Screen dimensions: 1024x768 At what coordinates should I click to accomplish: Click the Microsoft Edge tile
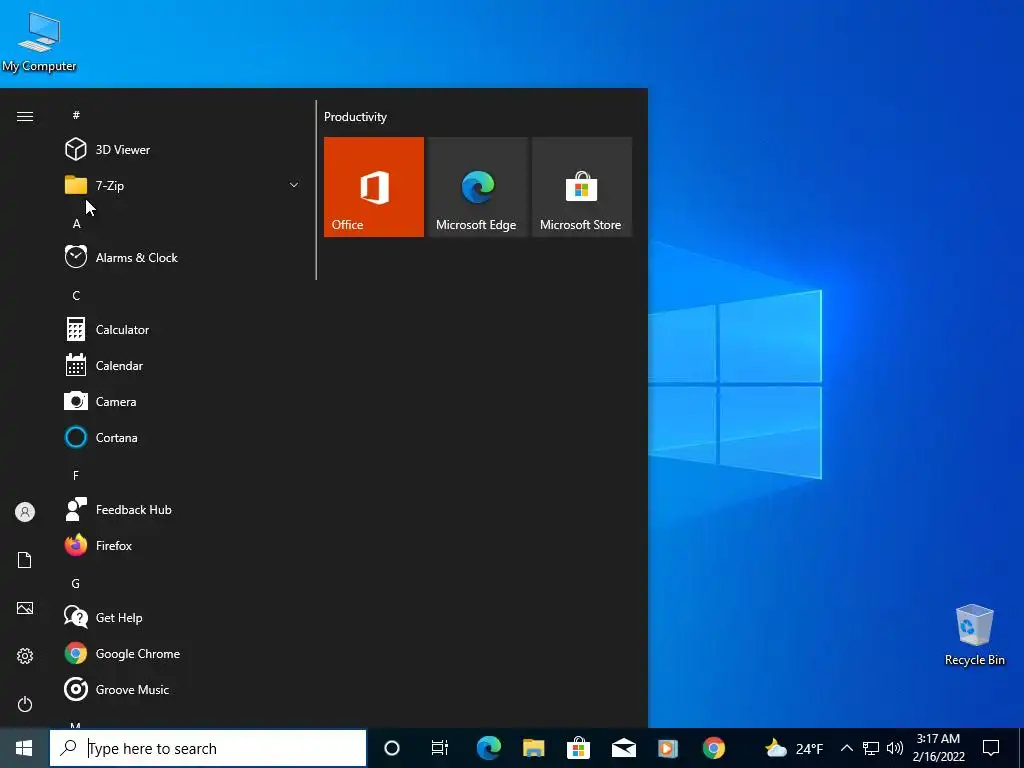[477, 187]
